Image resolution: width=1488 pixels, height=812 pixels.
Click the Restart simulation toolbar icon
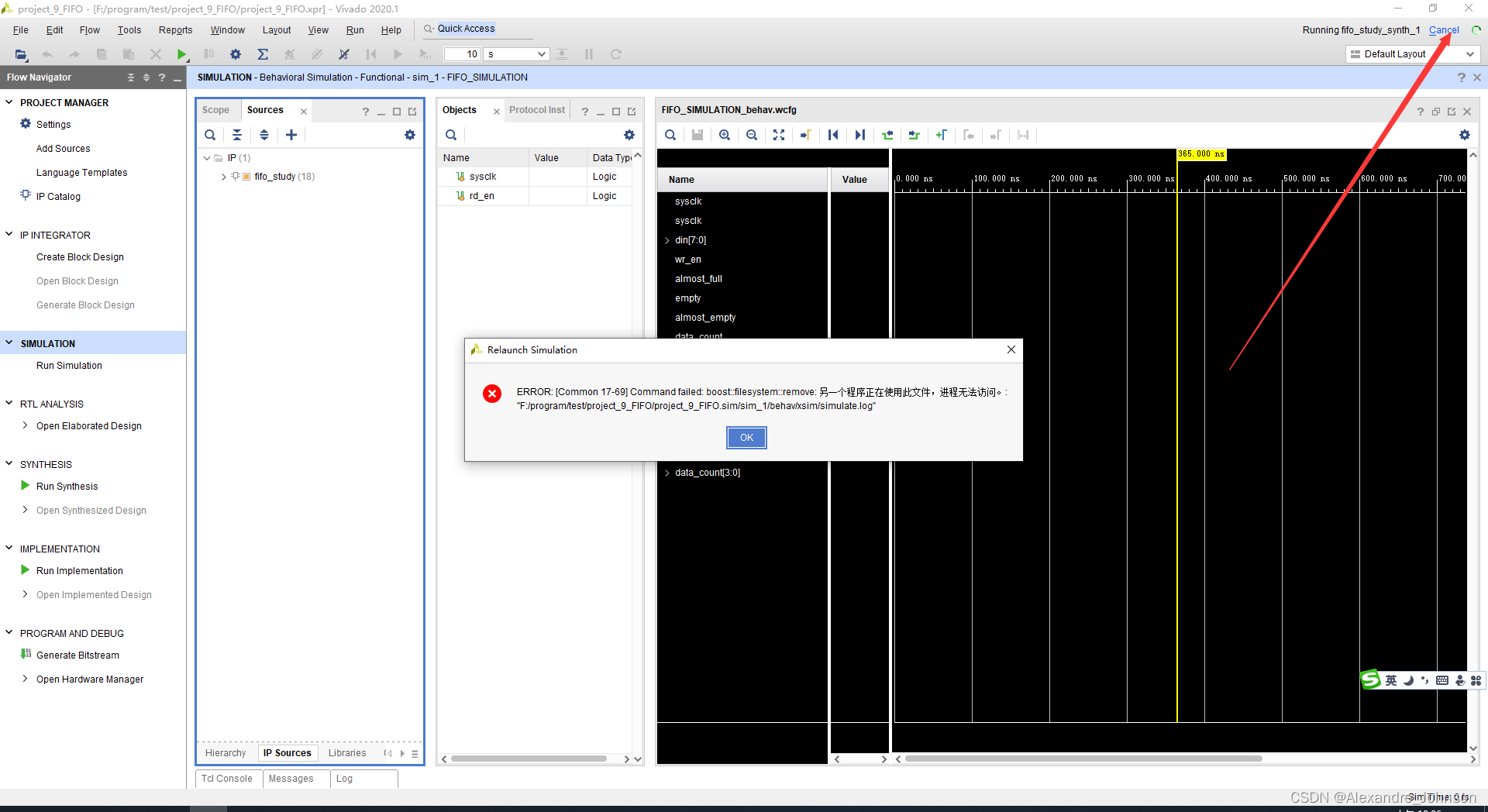(371, 54)
